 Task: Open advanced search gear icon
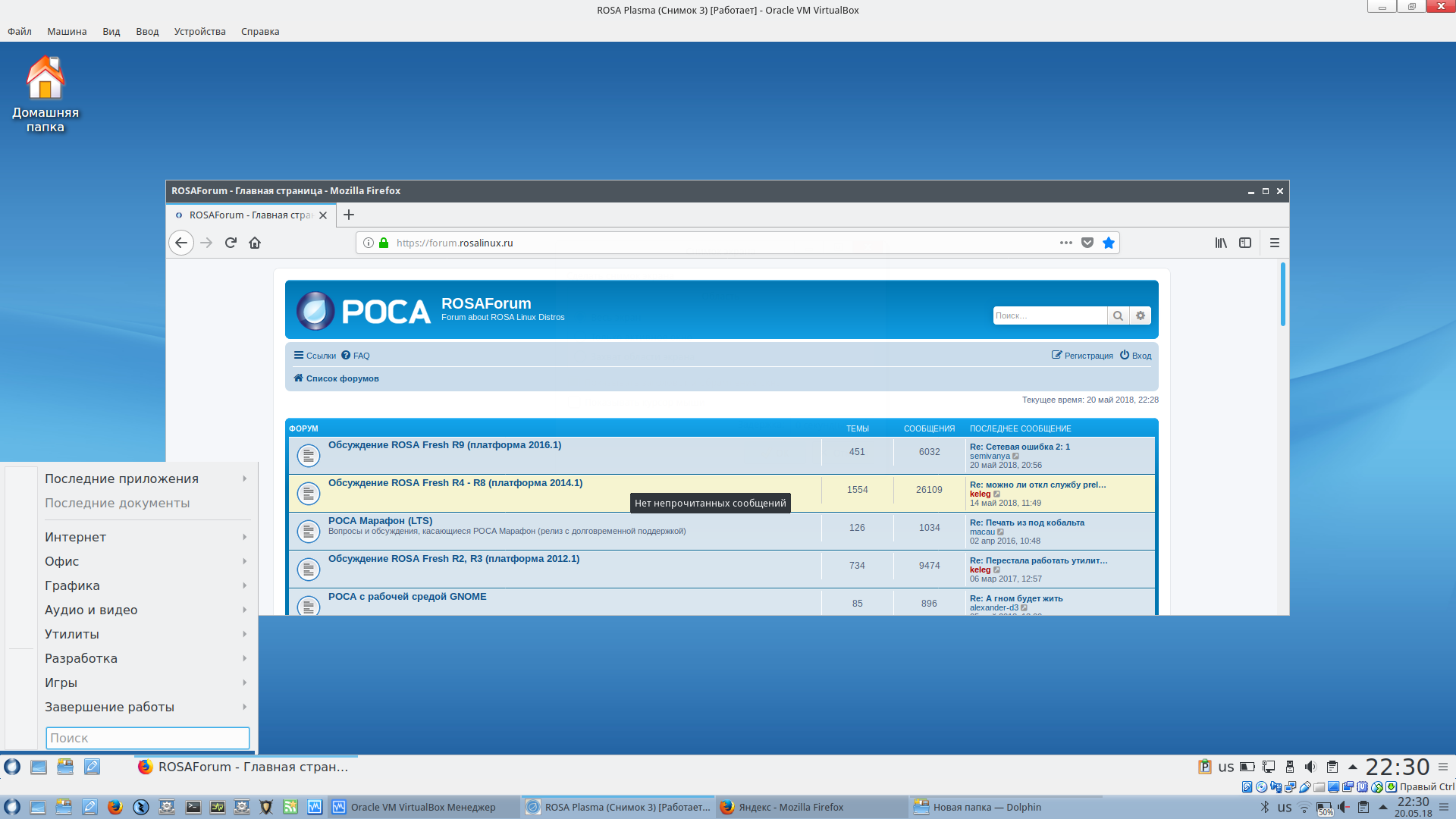1140,315
